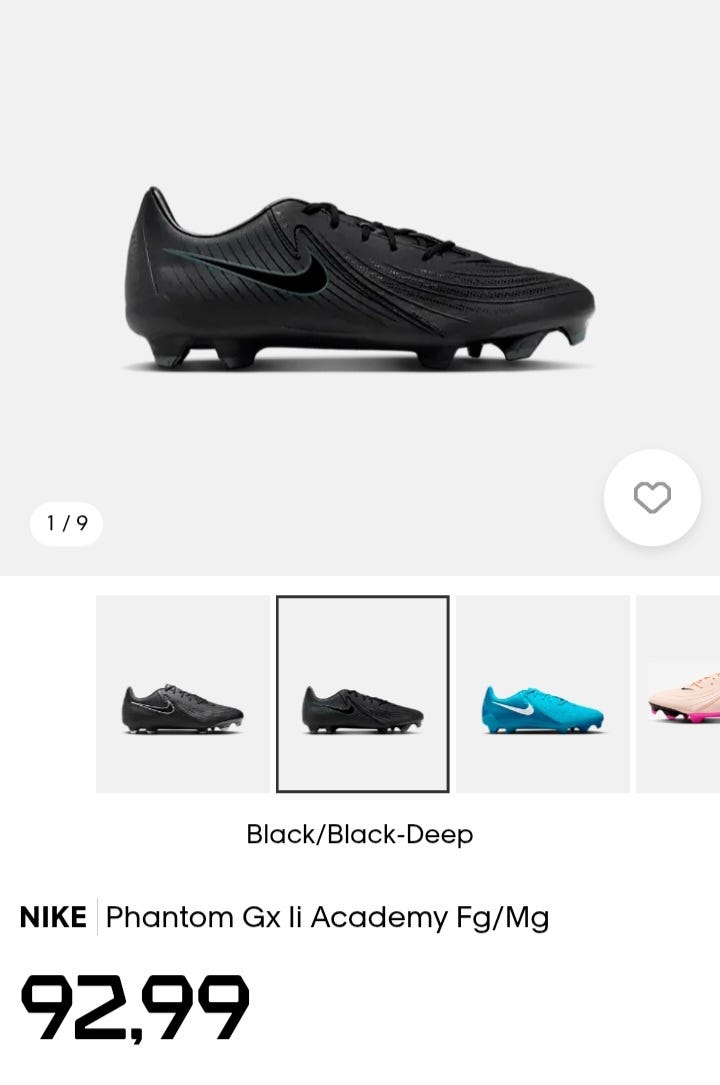The image size is (720, 1085).
Task: Tap the 1 / 9 image counter
Action: tap(66, 523)
